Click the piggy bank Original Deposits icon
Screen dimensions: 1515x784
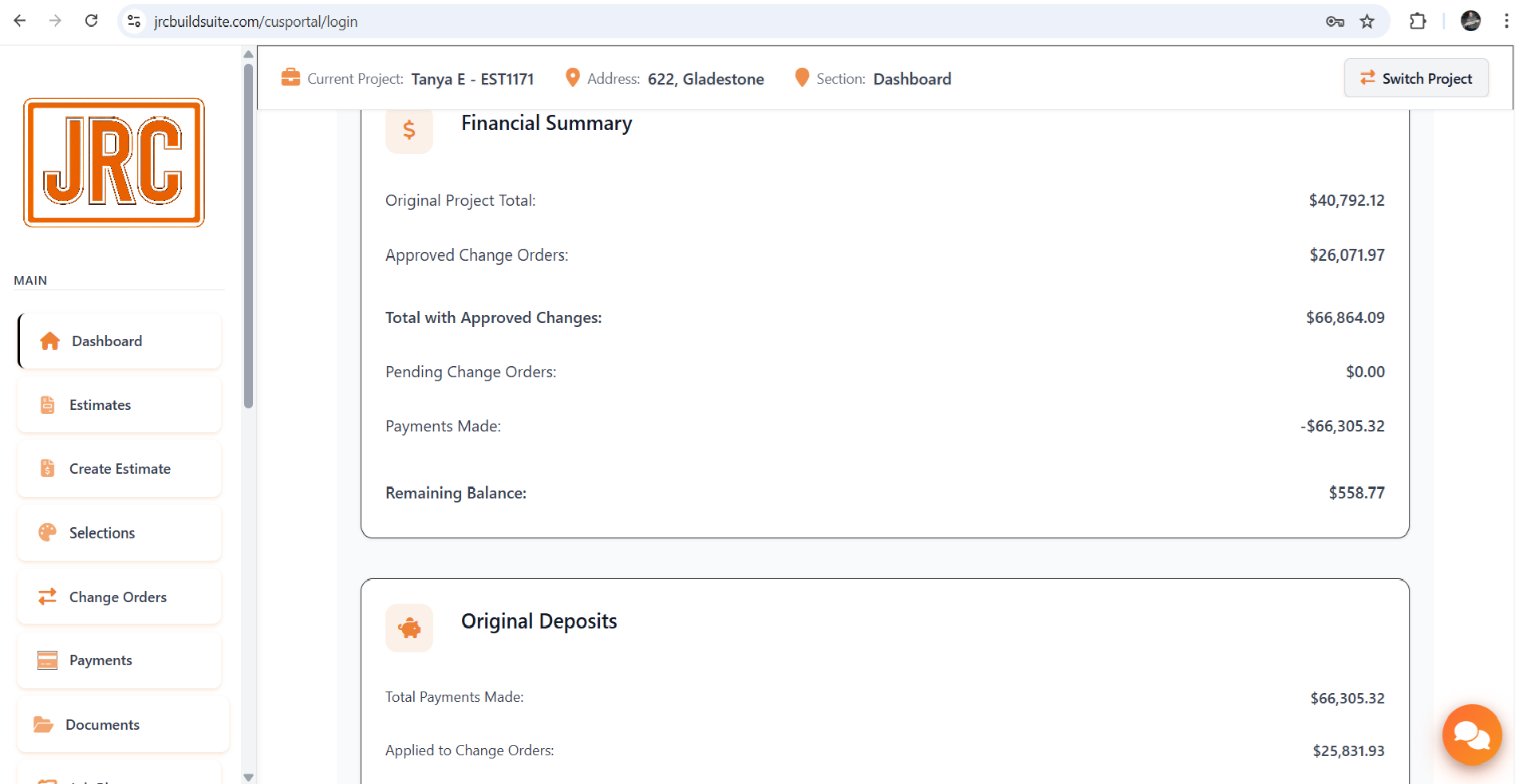point(409,628)
